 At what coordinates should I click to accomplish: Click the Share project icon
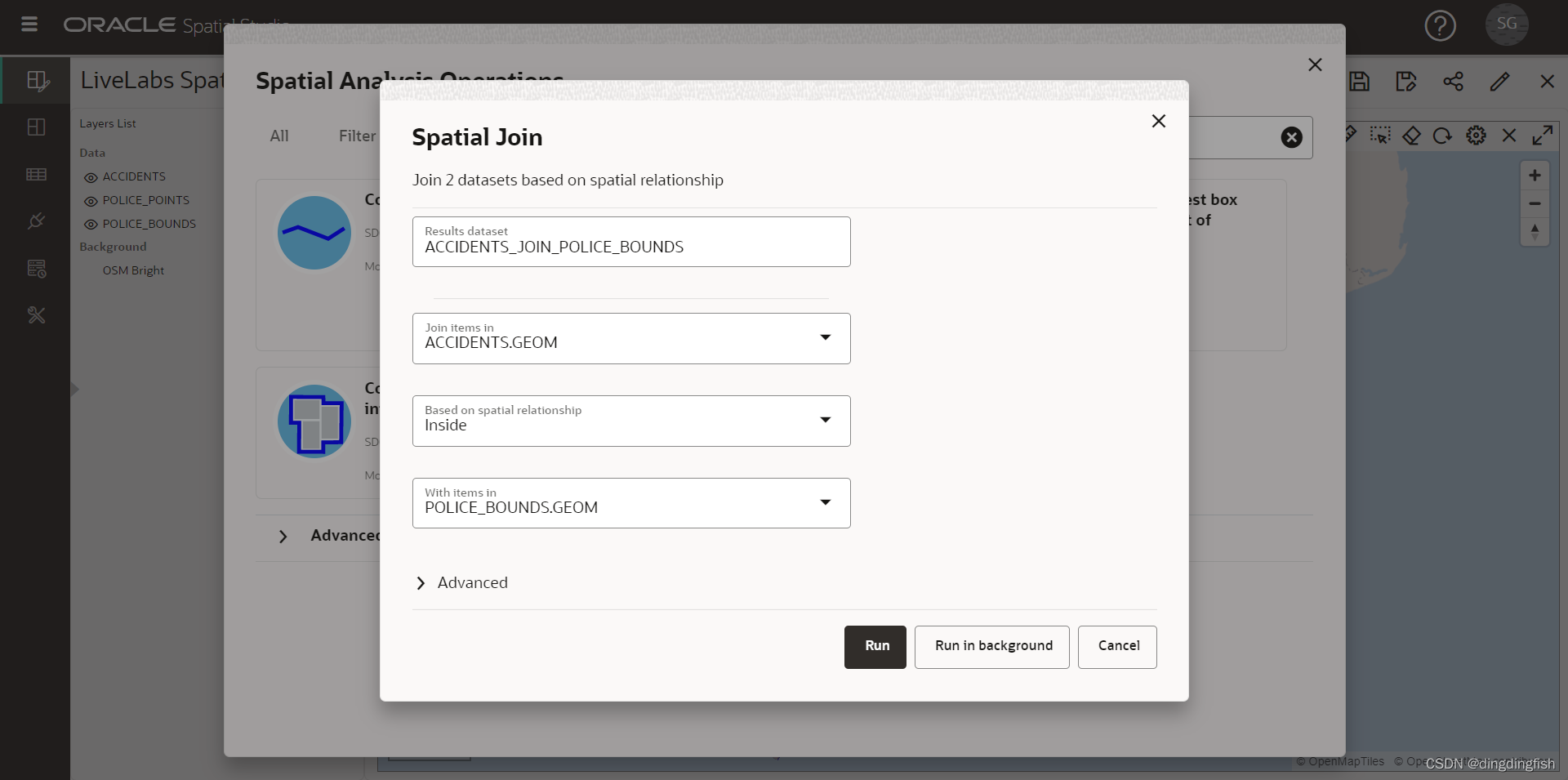(x=1453, y=82)
